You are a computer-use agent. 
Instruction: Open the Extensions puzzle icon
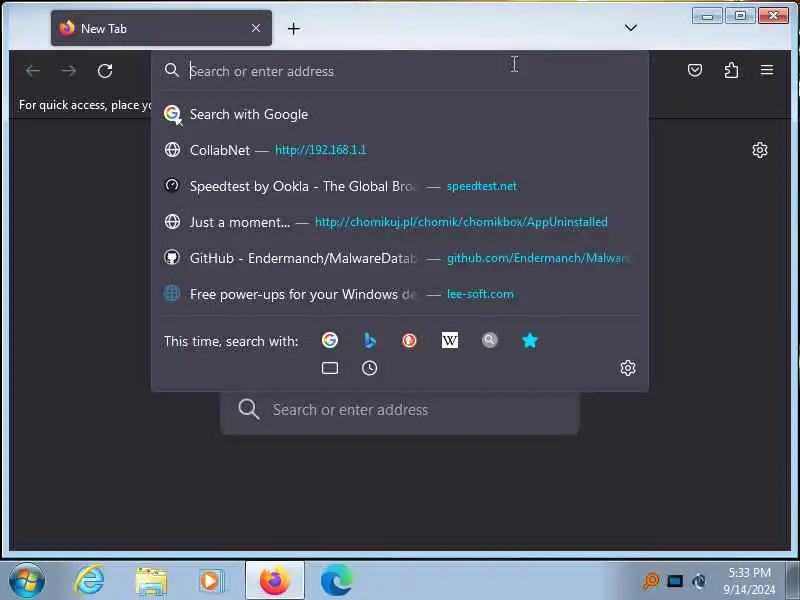[731, 70]
